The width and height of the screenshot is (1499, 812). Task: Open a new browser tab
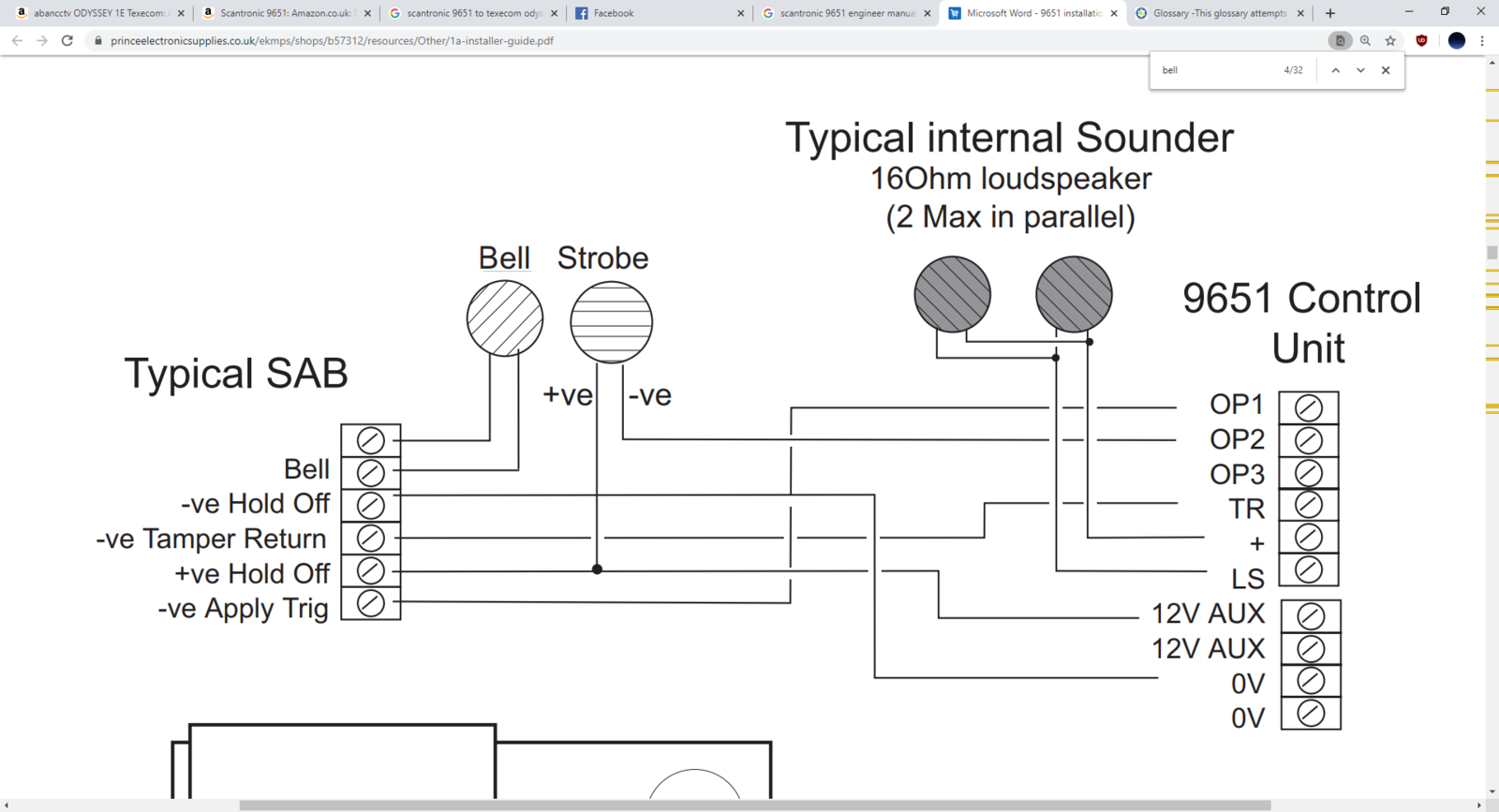pyautogui.click(x=1330, y=13)
